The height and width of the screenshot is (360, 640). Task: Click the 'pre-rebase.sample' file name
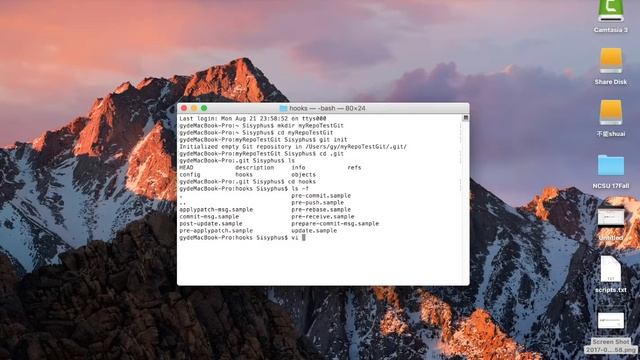click(321, 209)
